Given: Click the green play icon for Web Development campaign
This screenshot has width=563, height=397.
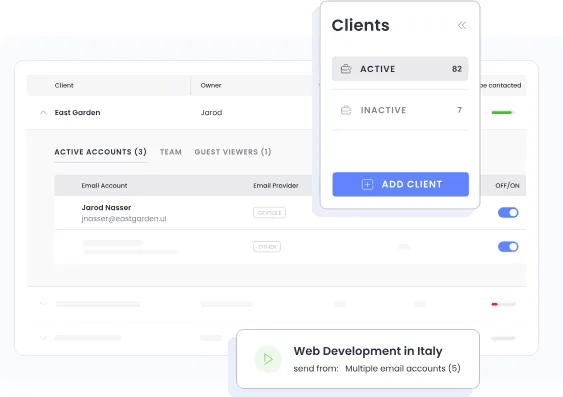Looking at the screenshot, I should [x=268, y=359].
